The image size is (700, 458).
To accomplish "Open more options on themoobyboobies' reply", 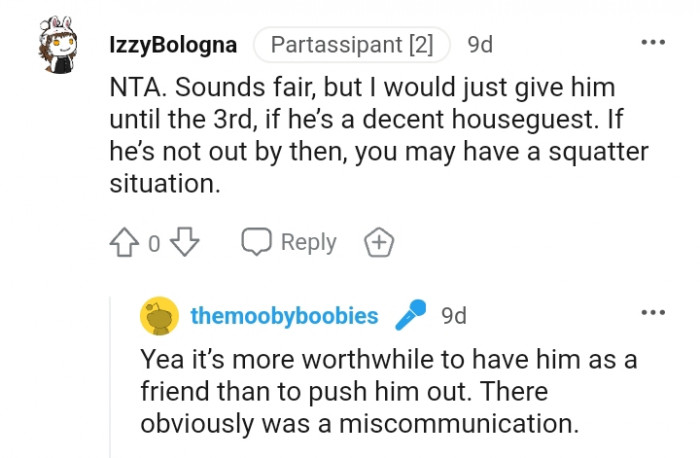I will coord(652,315).
